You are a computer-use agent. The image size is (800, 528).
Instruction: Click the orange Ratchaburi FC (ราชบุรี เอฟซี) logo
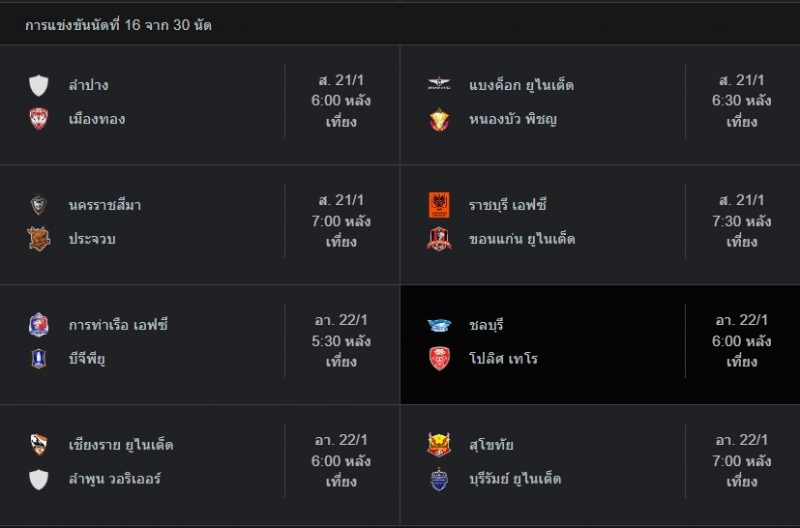(x=439, y=205)
